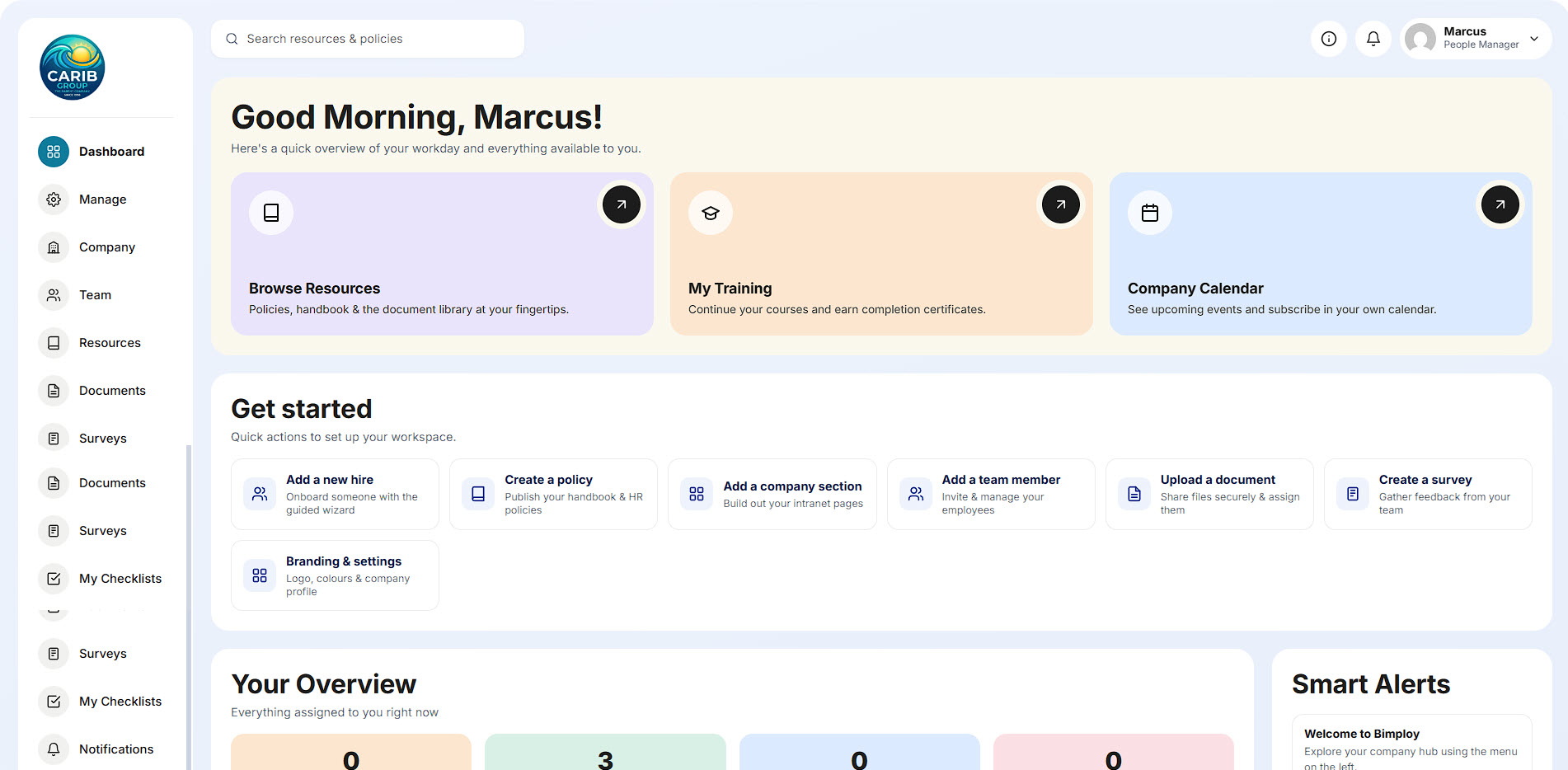This screenshot has height=770, width=1568.
Task: Select Dashboard in the sidebar
Action: point(101,152)
